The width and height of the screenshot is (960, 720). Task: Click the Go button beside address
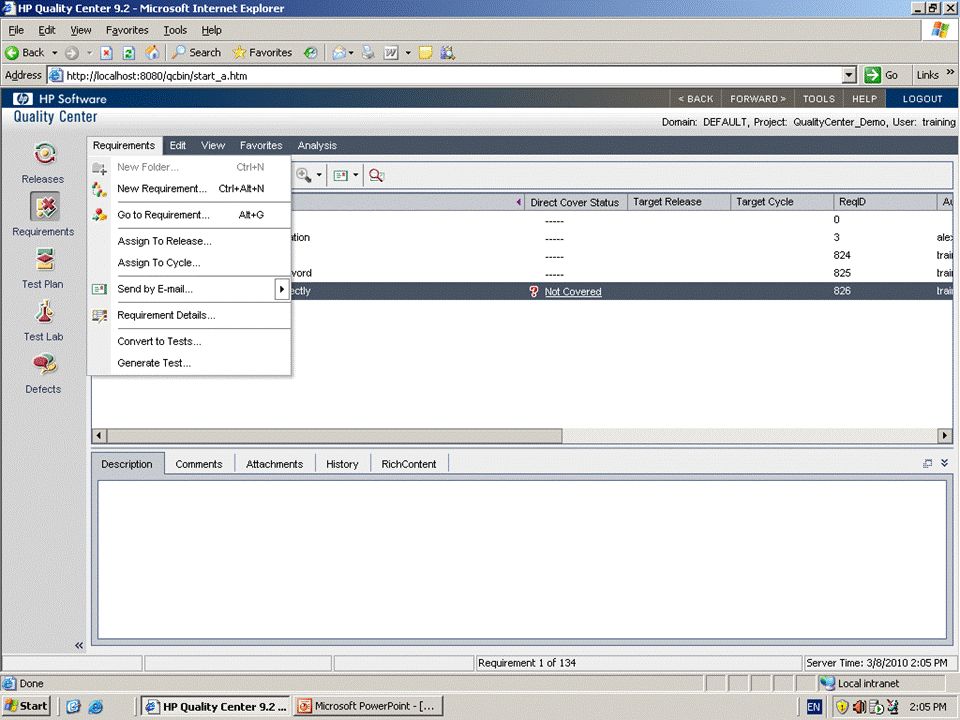(x=882, y=75)
